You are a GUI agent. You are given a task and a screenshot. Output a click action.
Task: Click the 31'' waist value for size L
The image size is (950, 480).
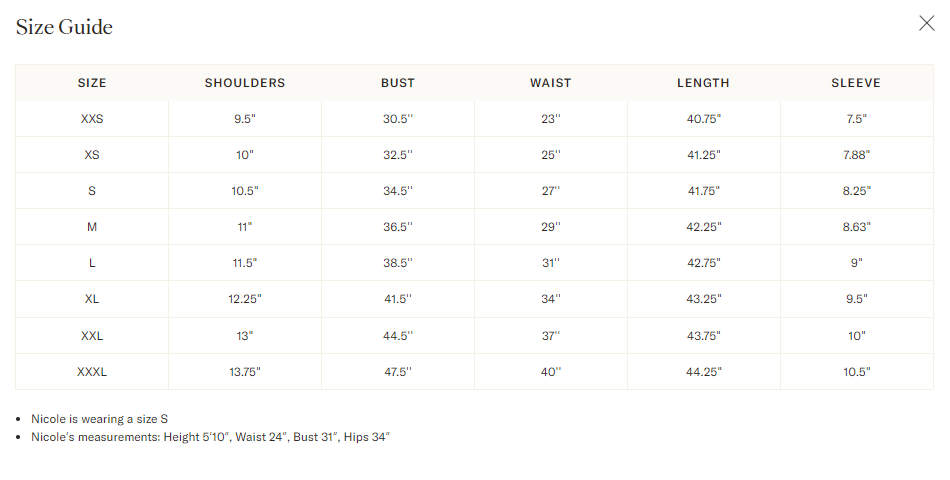pyautogui.click(x=551, y=263)
